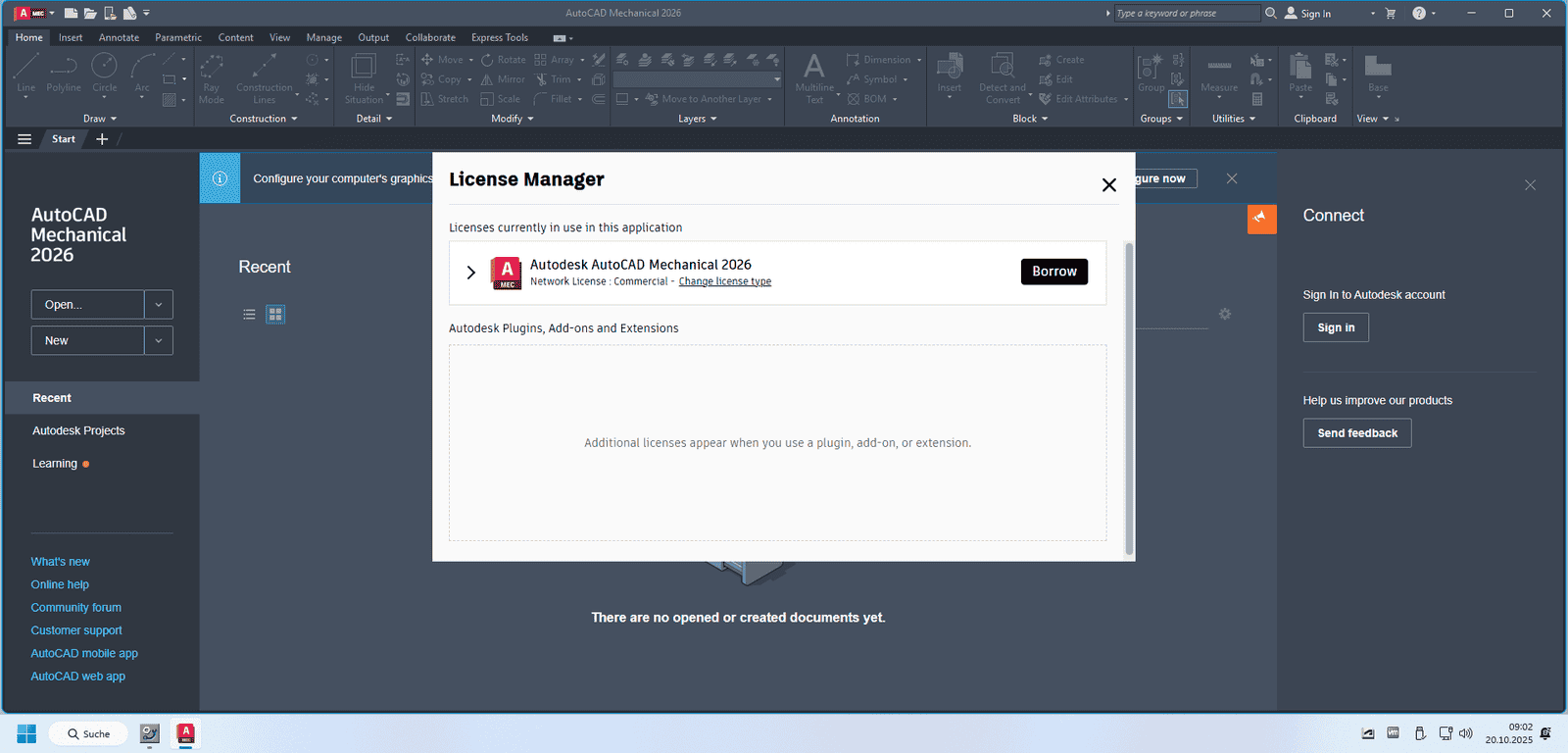This screenshot has height=753, width=1568.
Task: Choose the Circle tool
Action: [x=104, y=74]
